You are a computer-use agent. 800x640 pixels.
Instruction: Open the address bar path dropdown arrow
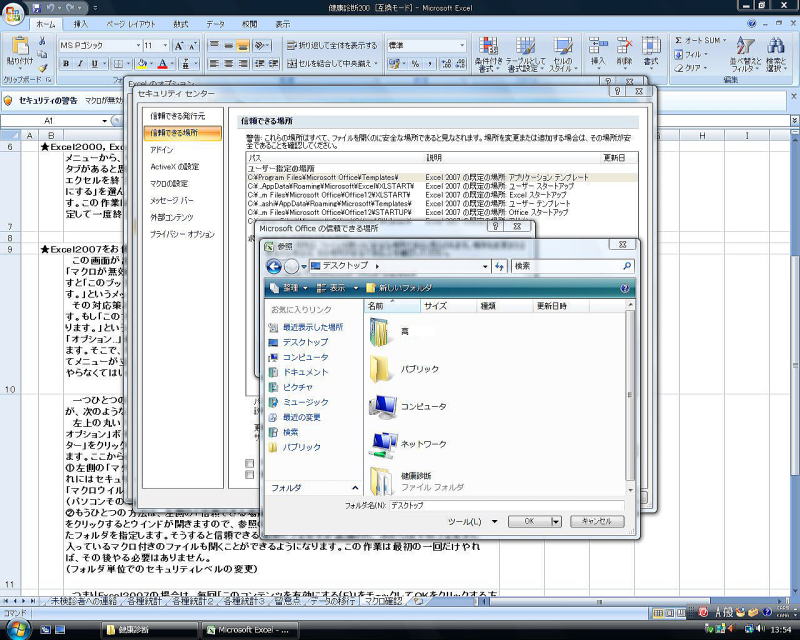pos(486,267)
